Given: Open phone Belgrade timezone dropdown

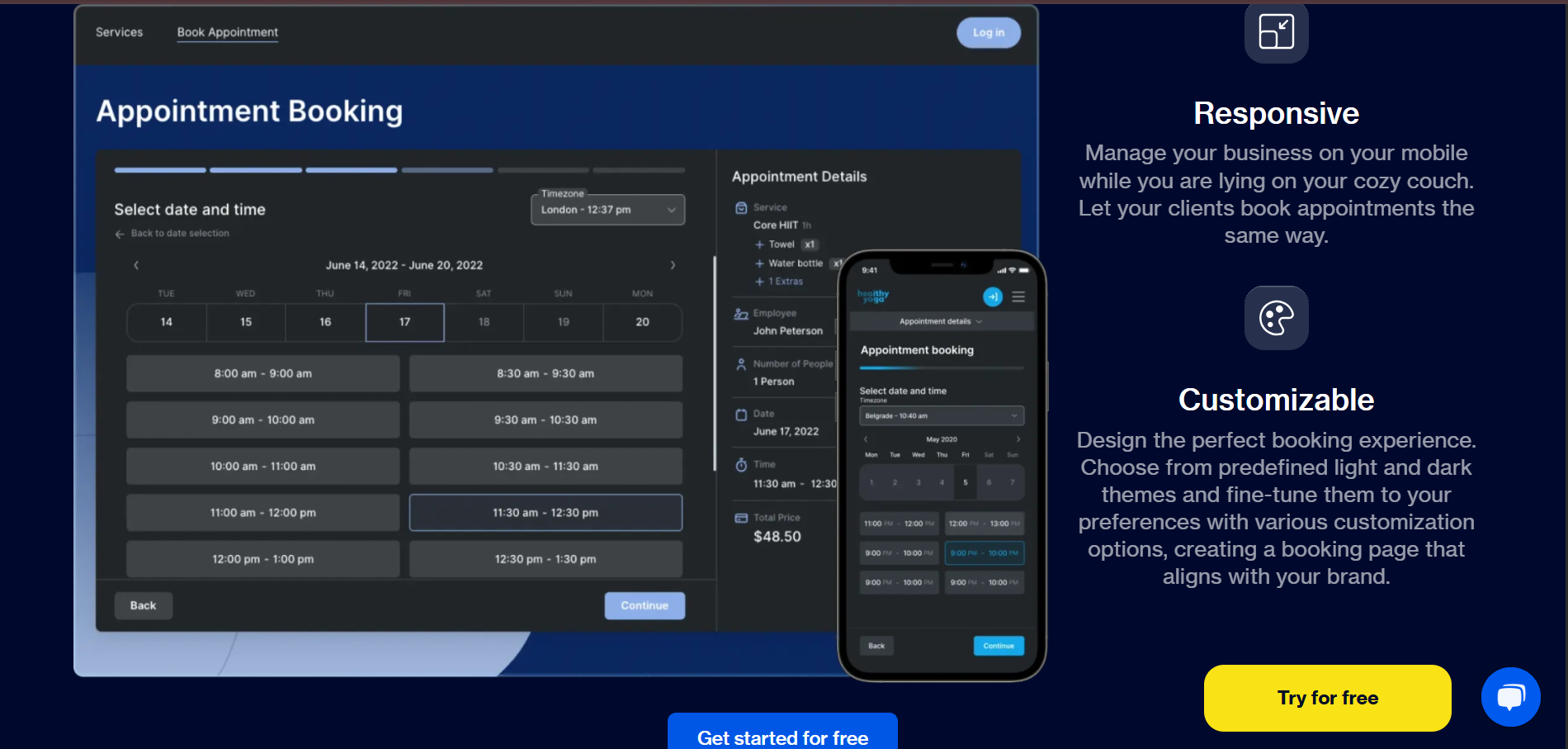Looking at the screenshot, I should point(942,415).
